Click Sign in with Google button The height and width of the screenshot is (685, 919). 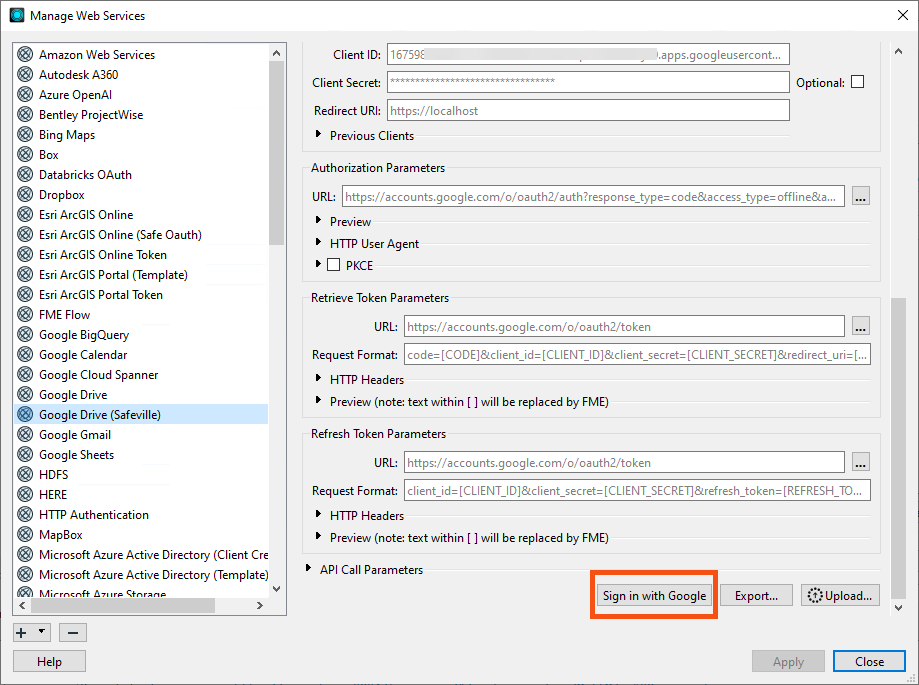654,595
